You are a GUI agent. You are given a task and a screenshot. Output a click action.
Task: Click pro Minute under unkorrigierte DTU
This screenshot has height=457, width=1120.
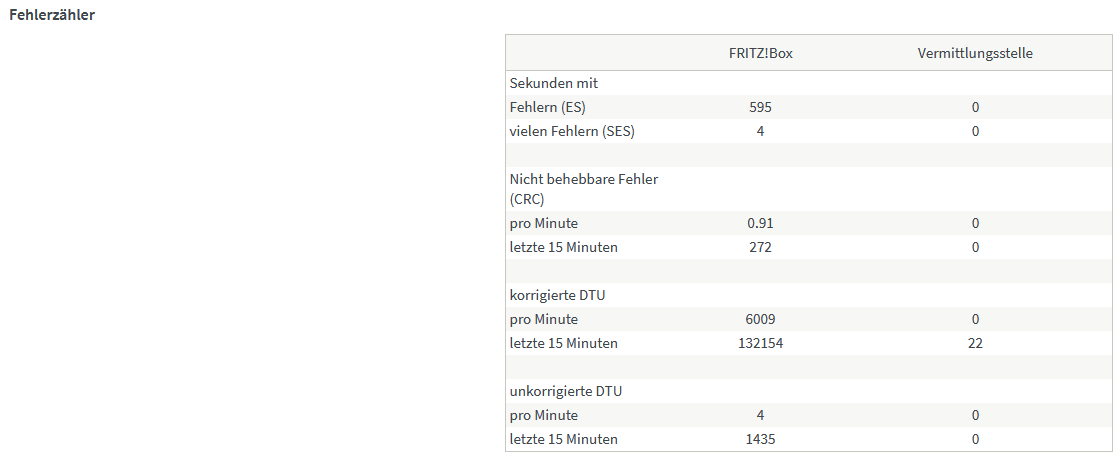coord(544,416)
